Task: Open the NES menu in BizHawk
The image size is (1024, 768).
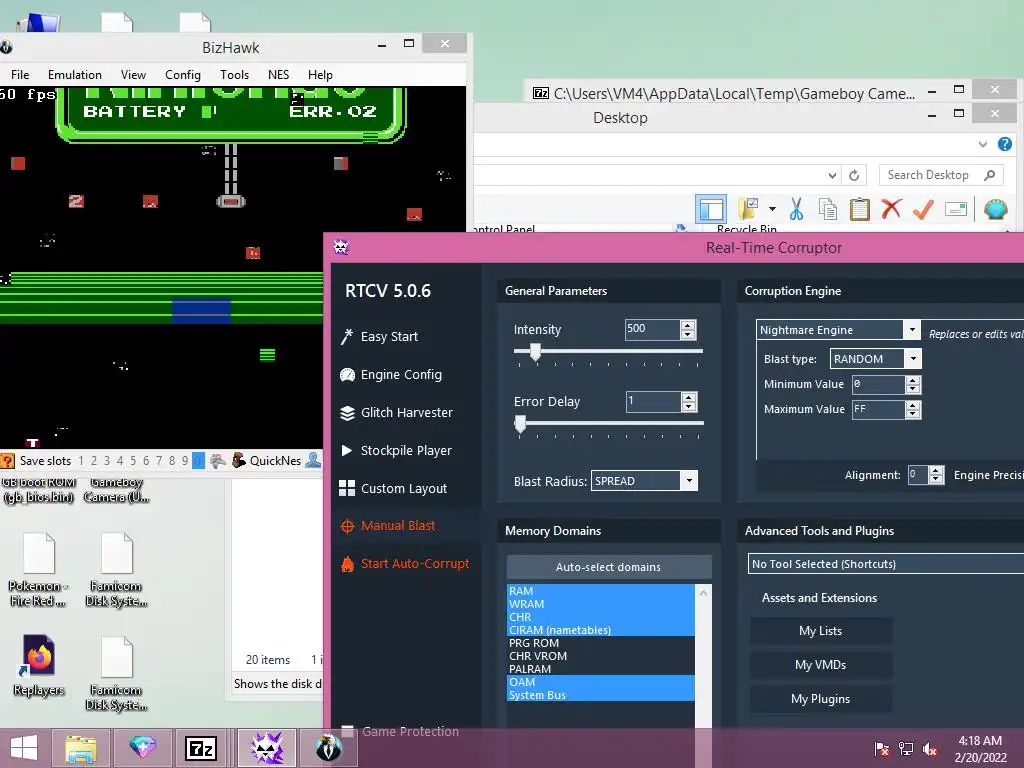Action: click(x=278, y=75)
